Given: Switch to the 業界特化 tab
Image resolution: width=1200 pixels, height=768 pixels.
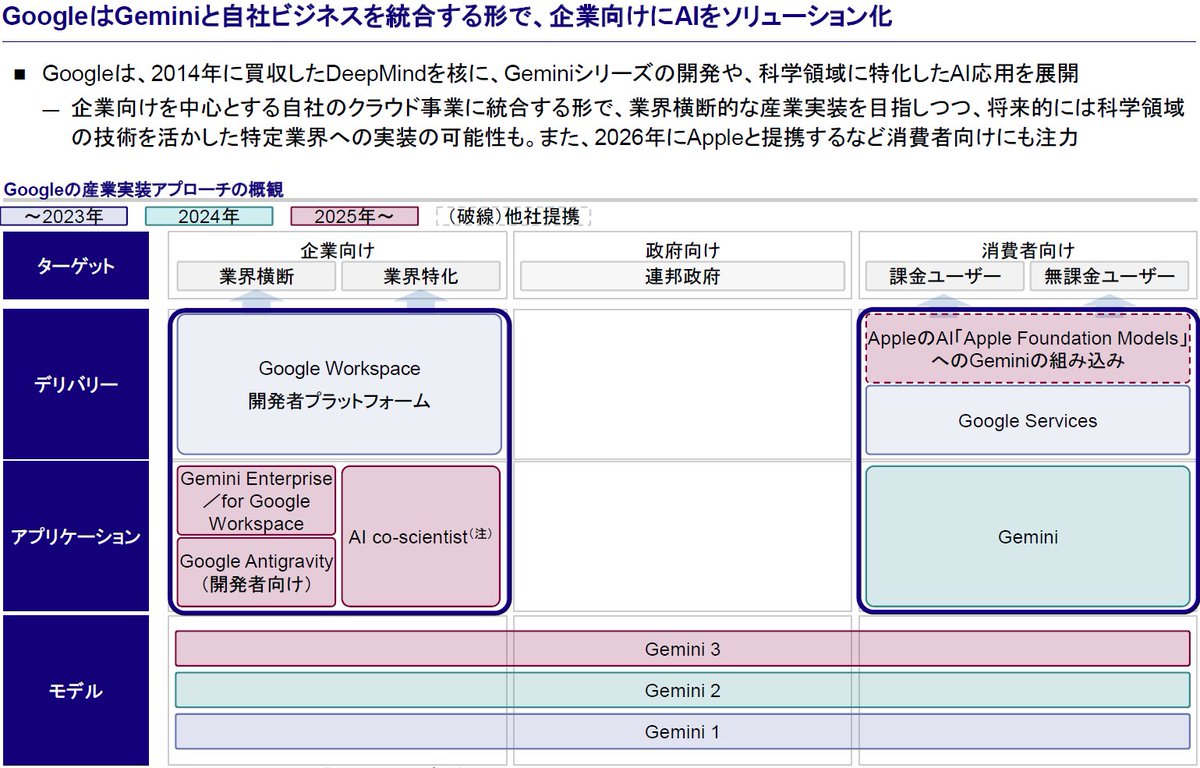Looking at the screenshot, I should click(x=420, y=276).
